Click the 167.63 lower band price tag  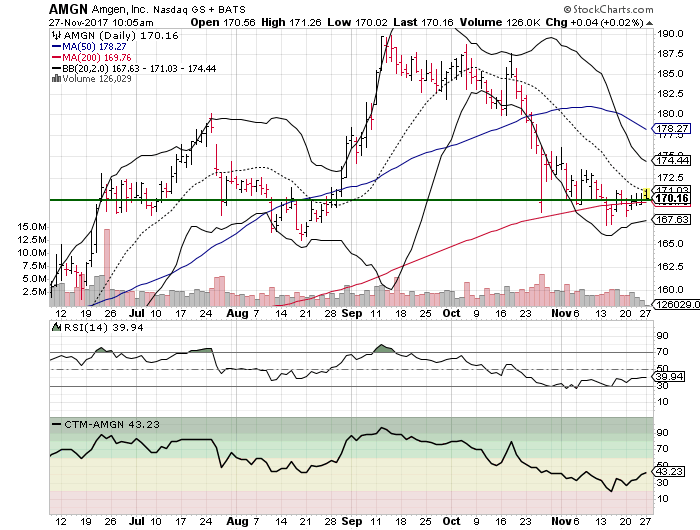click(672, 220)
